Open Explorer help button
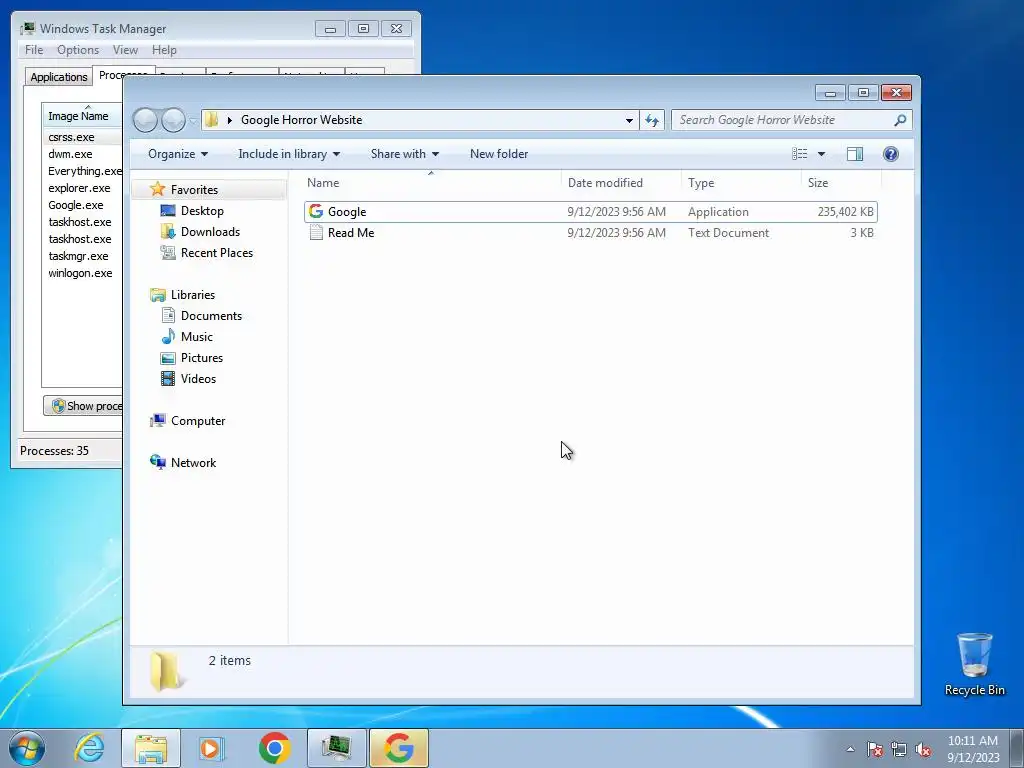This screenshot has width=1024, height=768. (891, 154)
